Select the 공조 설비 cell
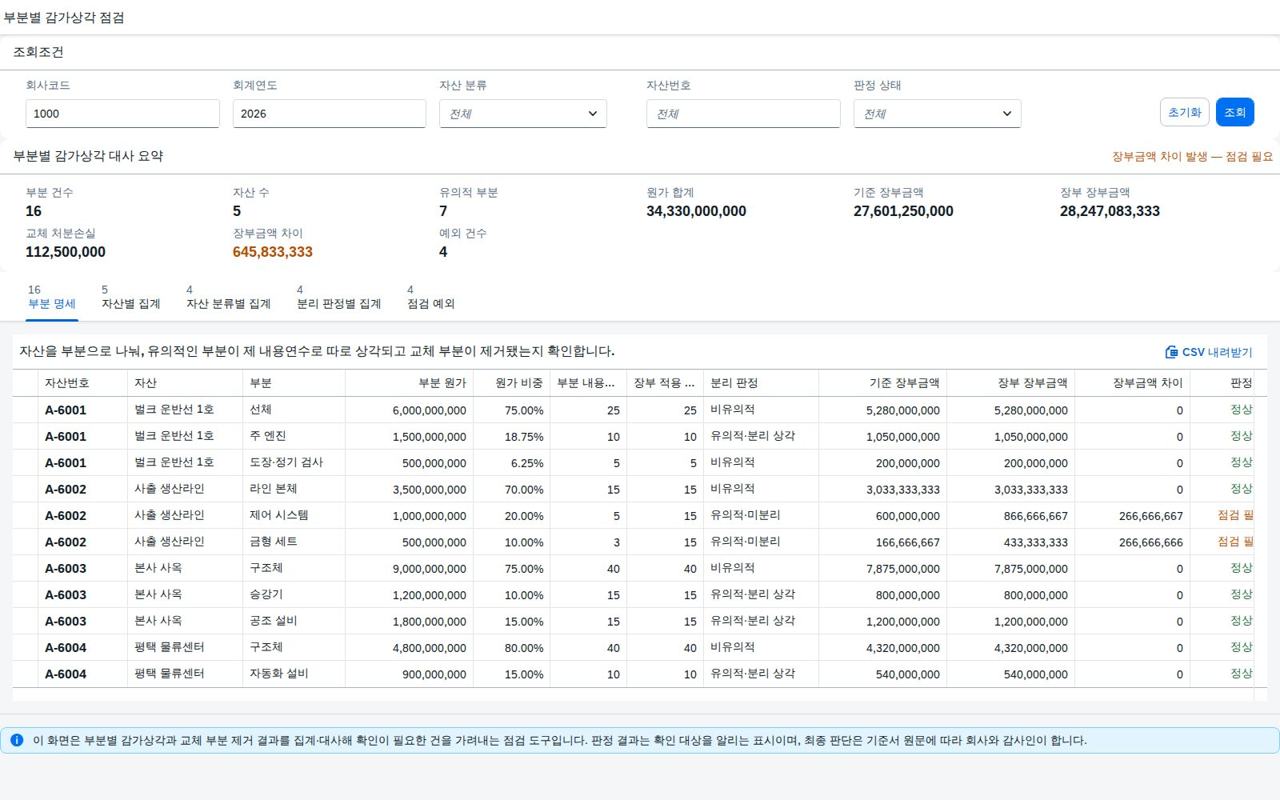1280x800 pixels. pos(294,621)
